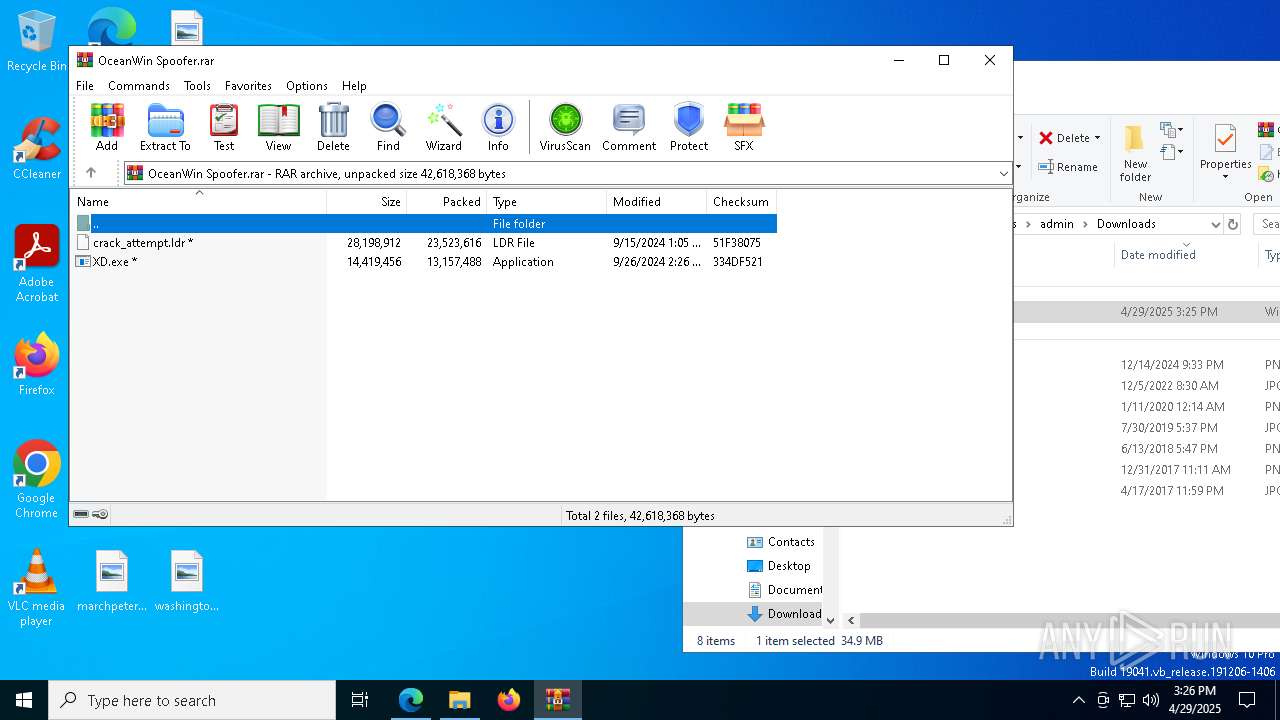The width and height of the screenshot is (1280, 720).
Task: Show archive Info
Action: click(x=498, y=127)
